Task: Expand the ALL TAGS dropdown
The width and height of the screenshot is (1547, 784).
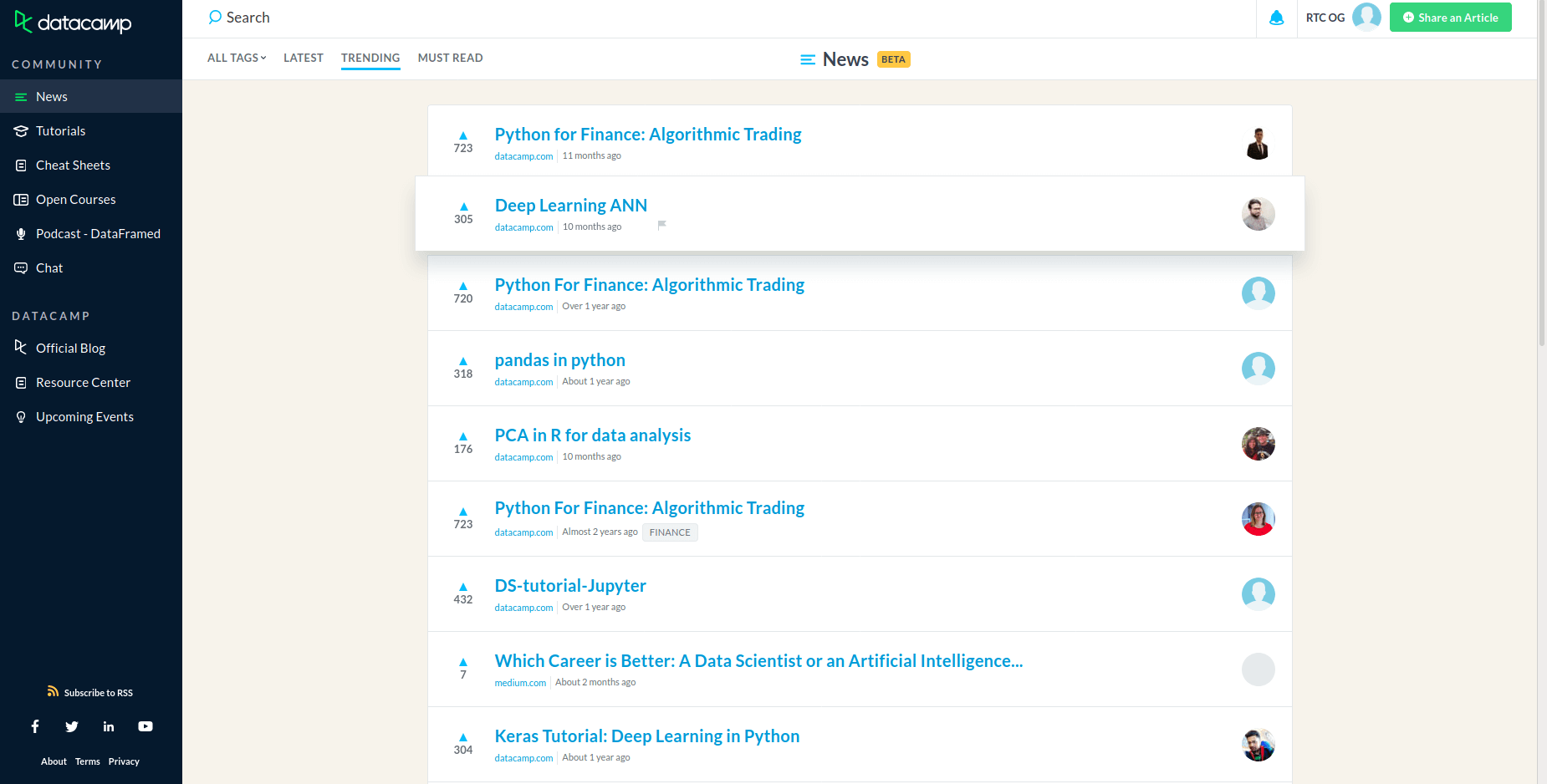Action: tap(237, 58)
